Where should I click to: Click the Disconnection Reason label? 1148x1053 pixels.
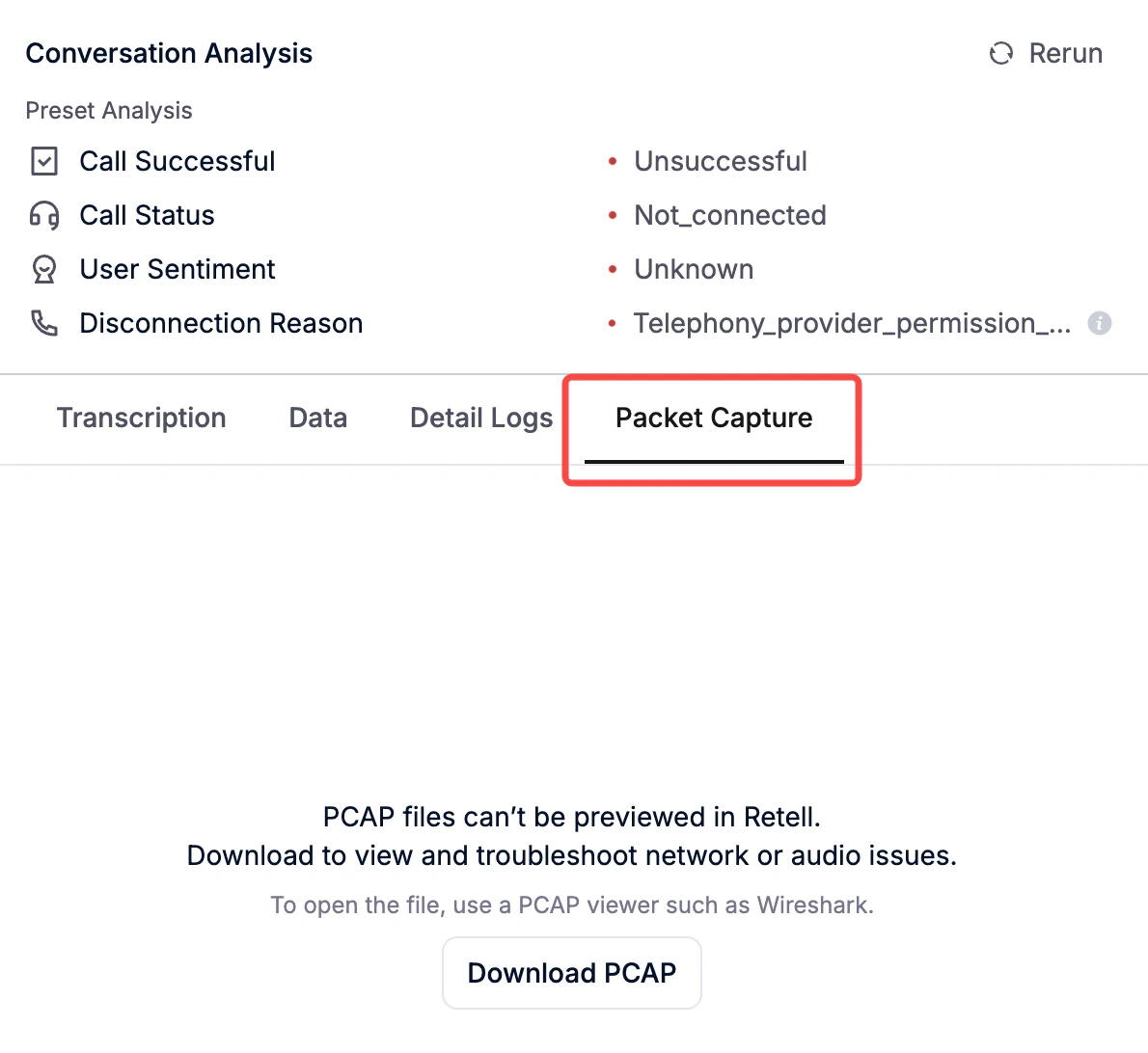point(221,323)
